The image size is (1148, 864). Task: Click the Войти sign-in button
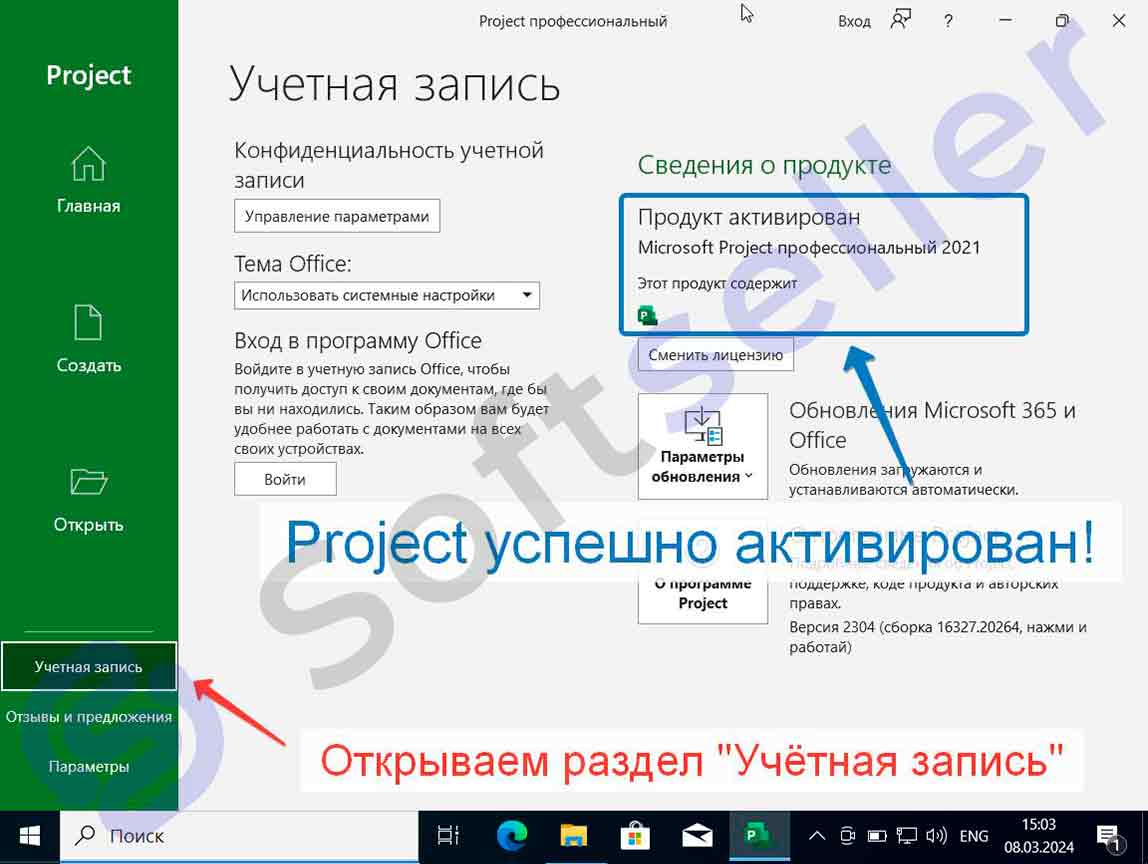pos(285,479)
